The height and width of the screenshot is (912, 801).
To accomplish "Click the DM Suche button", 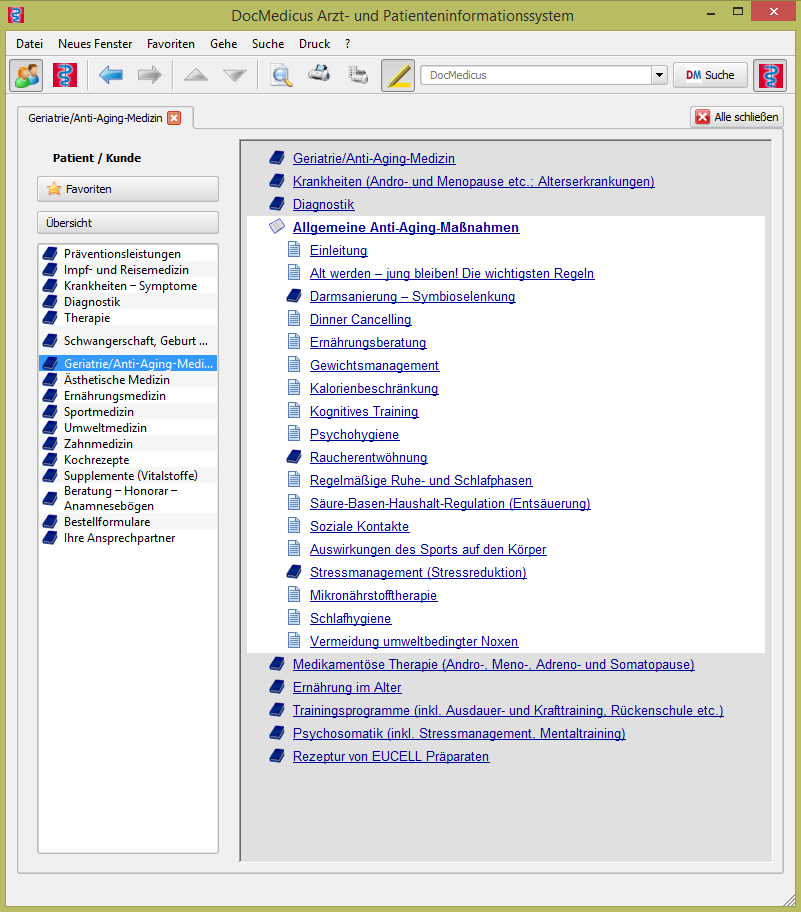I will pos(710,75).
